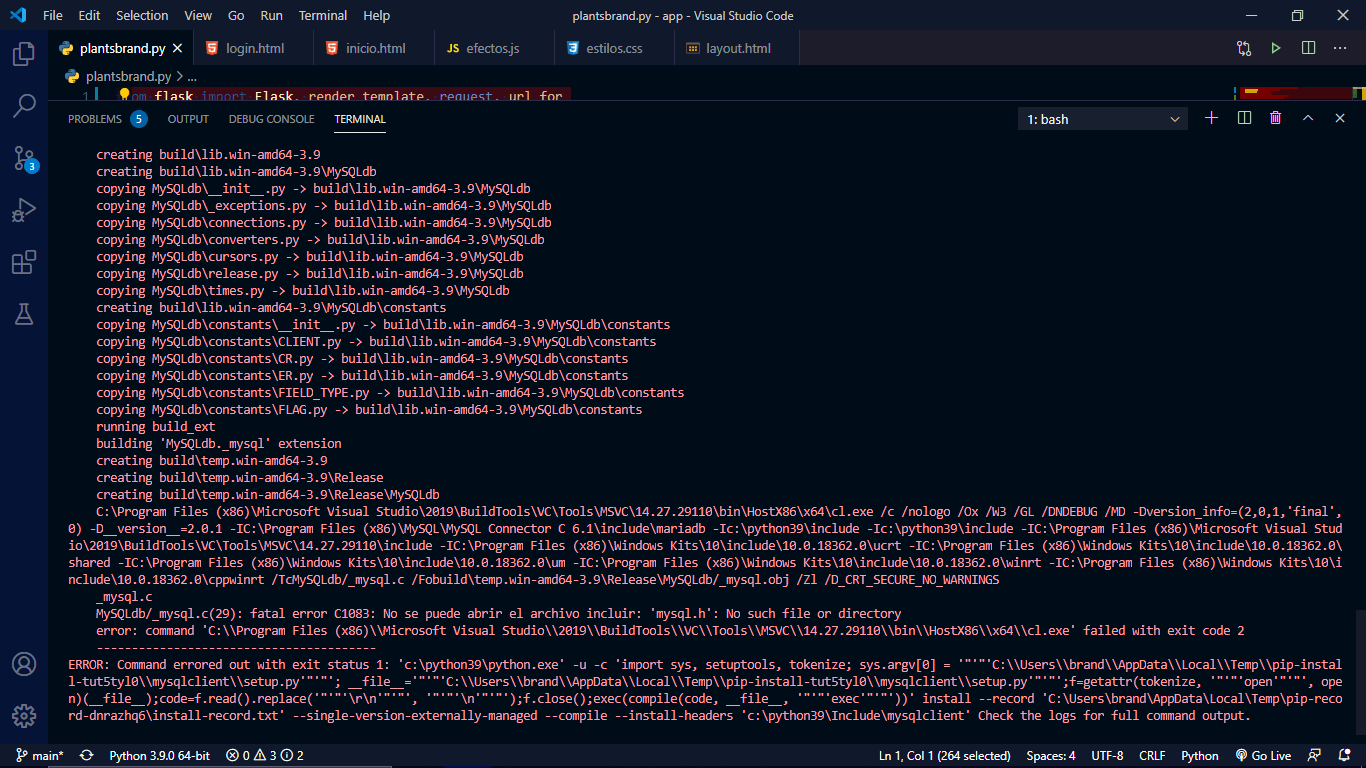
Task: Click the editor minimap
Action: point(1295,94)
